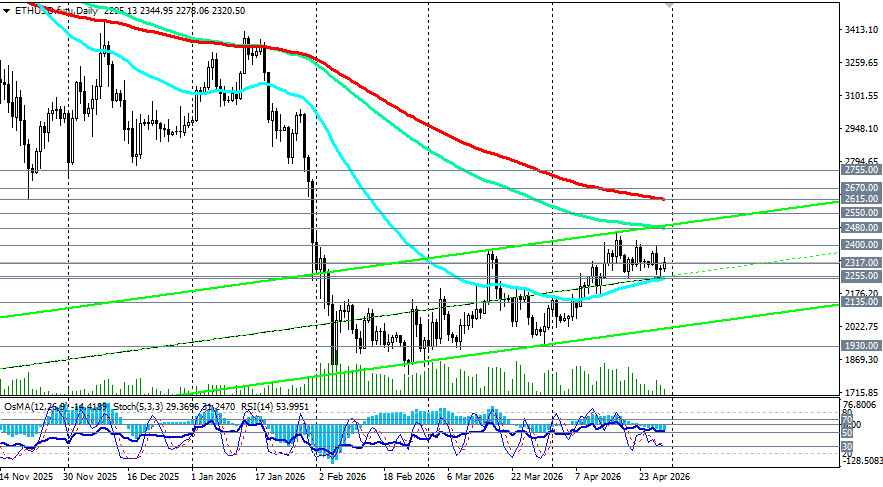Click the grey chart shift marker on top edge
This screenshot has height=487, width=883.
[x=669, y=5]
